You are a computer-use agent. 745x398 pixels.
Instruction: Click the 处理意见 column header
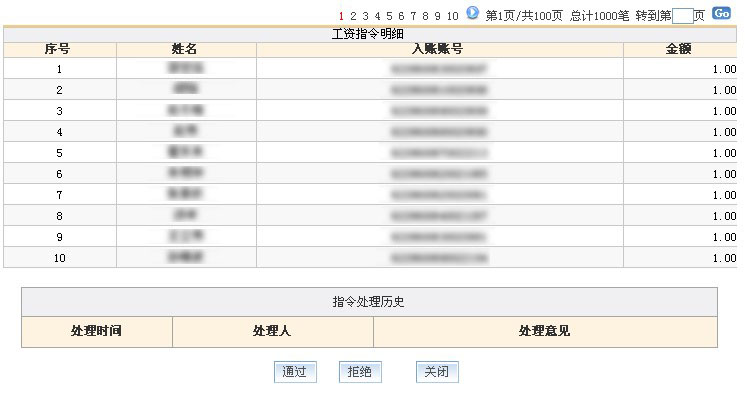pyautogui.click(x=544, y=331)
